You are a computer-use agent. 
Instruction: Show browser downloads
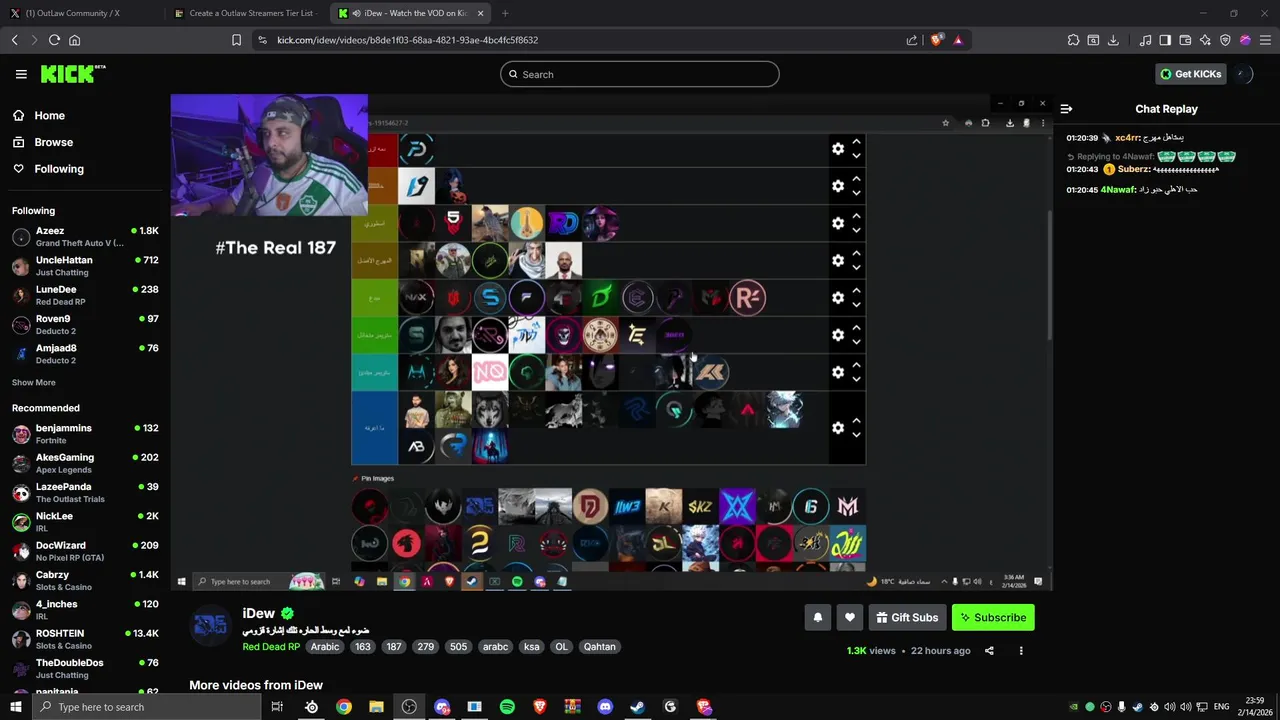pyautogui.click(x=1113, y=40)
